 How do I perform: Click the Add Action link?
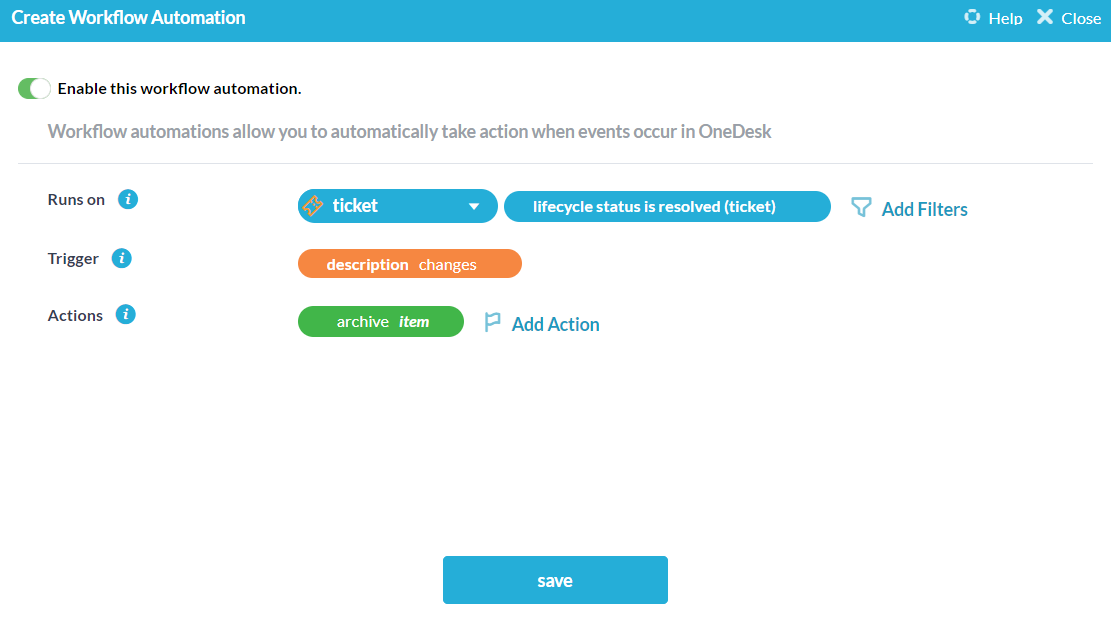tap(555, 324)
